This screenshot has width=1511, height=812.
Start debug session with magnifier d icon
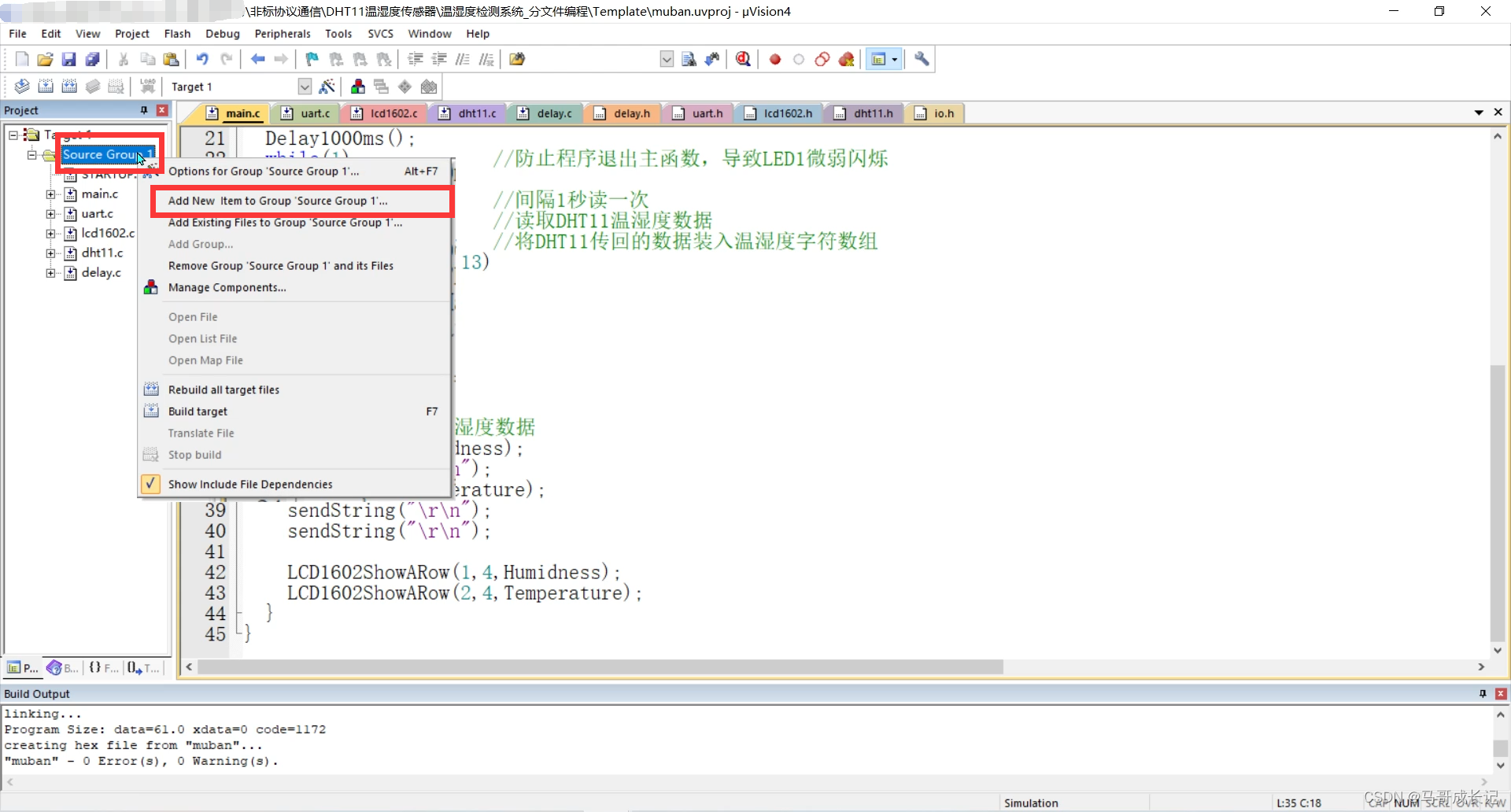coord(743,59)
